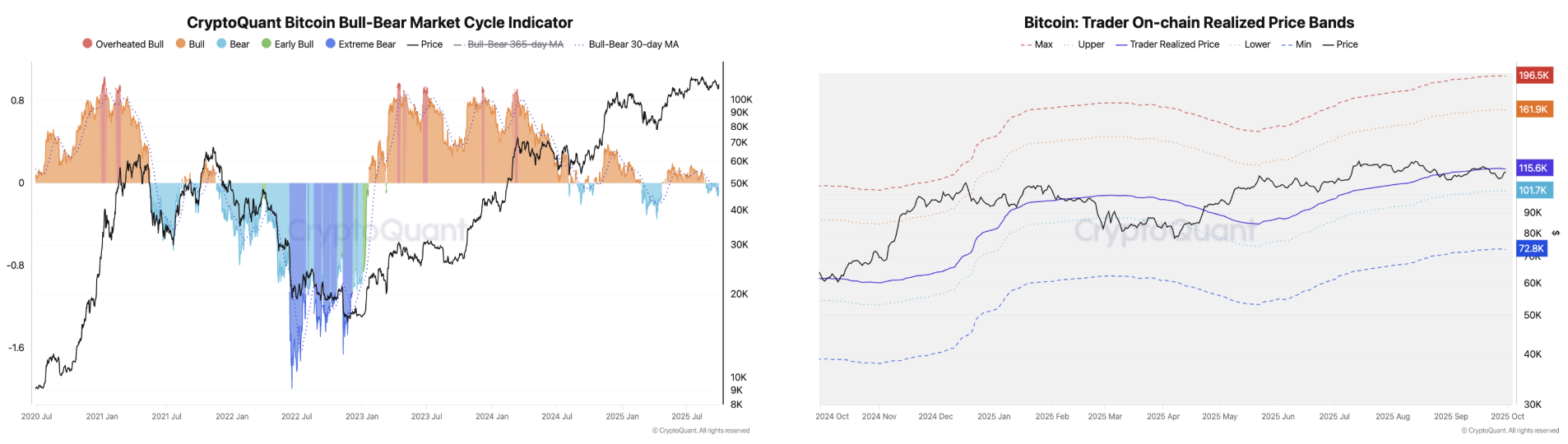Toggle the Bear legend entry
1568x444 pixels.
coord(233,44)
